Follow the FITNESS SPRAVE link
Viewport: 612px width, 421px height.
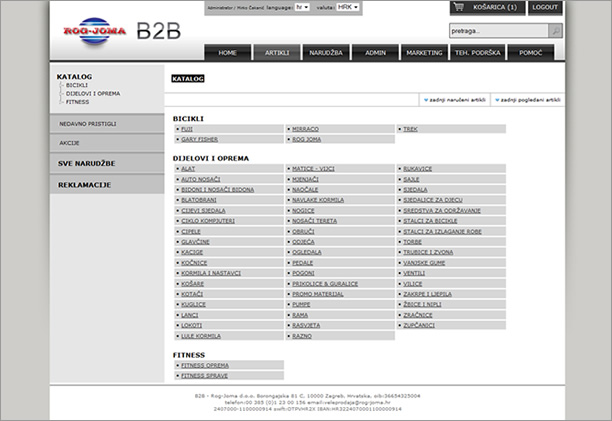(204, 376)
